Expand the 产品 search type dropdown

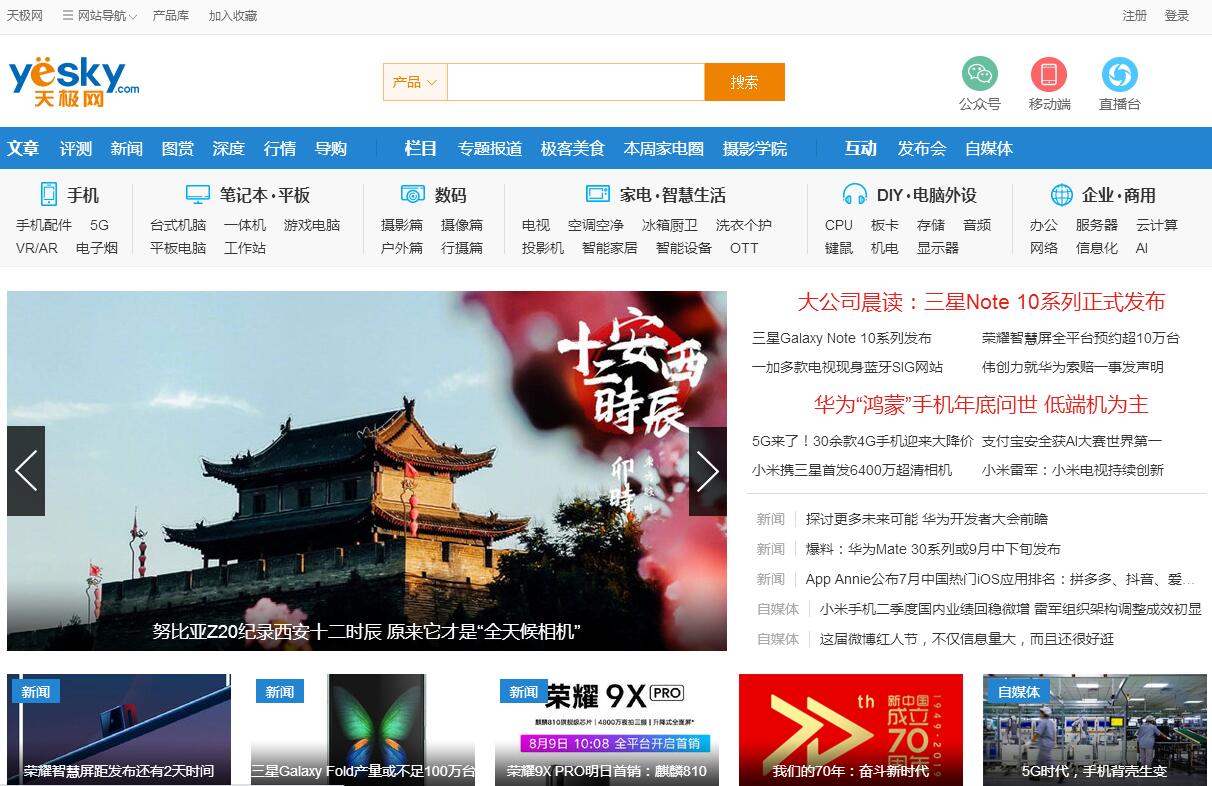[414, 82]
